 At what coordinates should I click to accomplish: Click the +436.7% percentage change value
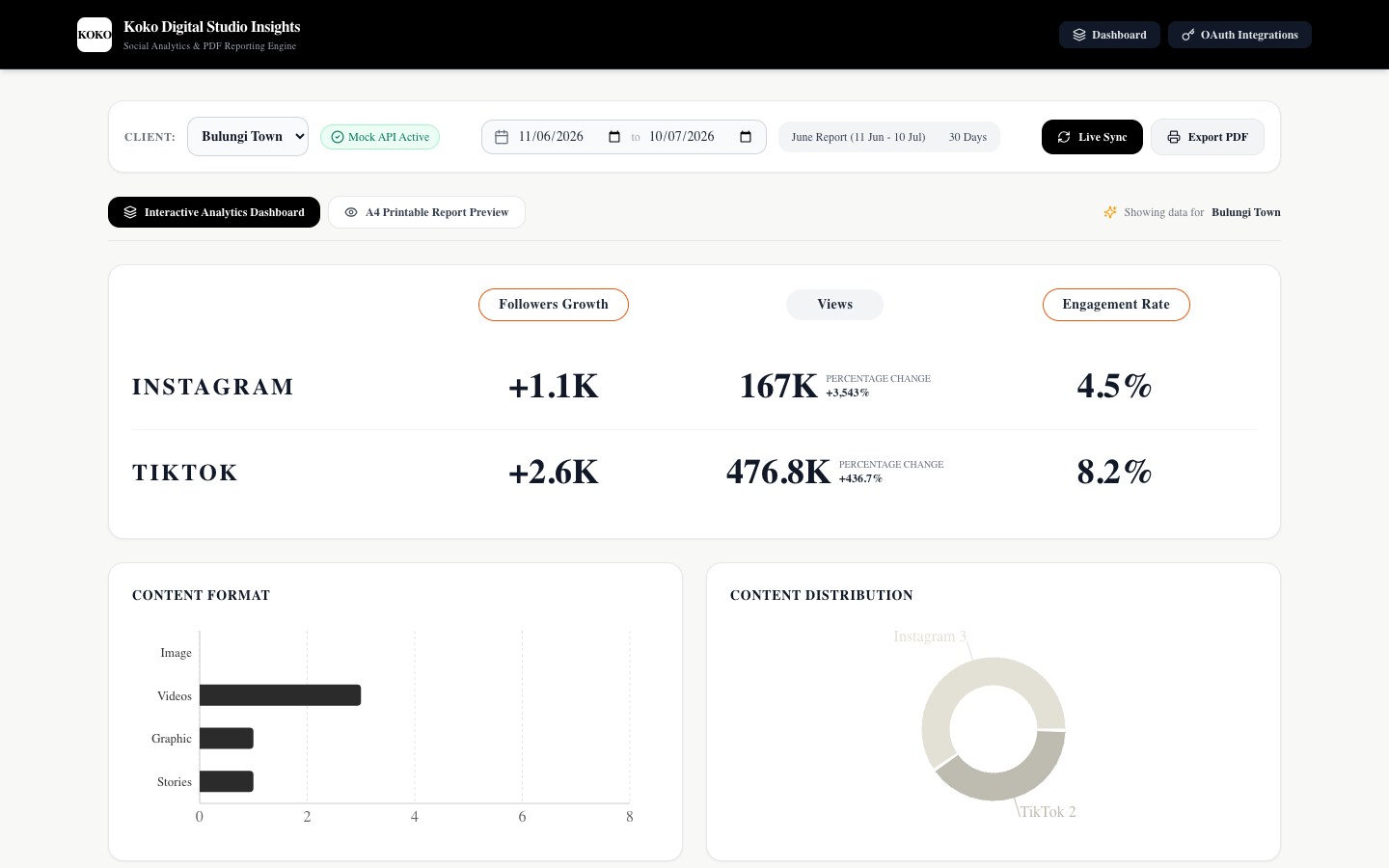pyautogui.click(x=860, y=479)
